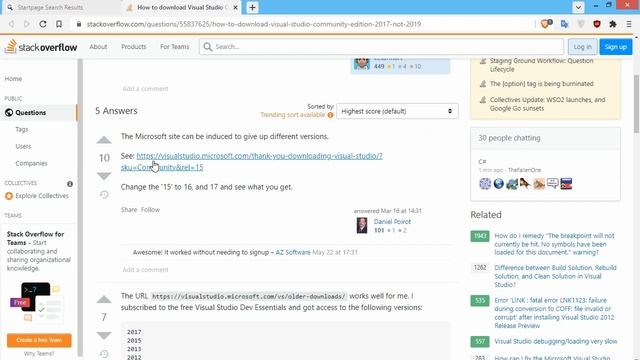Screen dimensions: 640x360
Task: Reload the page with the refresh icon
Action: coord(42,24)
